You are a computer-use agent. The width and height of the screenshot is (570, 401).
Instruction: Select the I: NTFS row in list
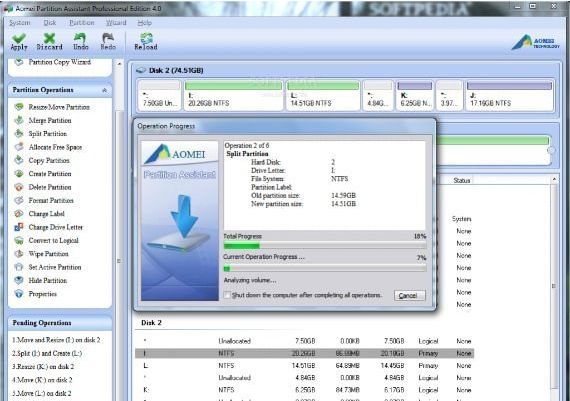[x=304, y=353]
